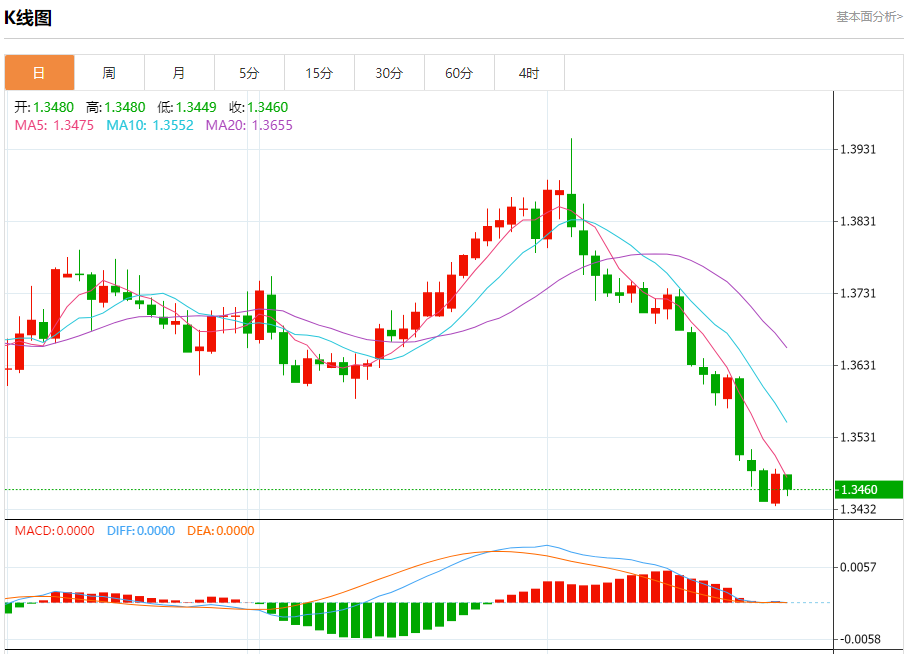The image size is (911, 654).
Task: Click the 开:1.3480 open price value
Action: coord(44,107)
